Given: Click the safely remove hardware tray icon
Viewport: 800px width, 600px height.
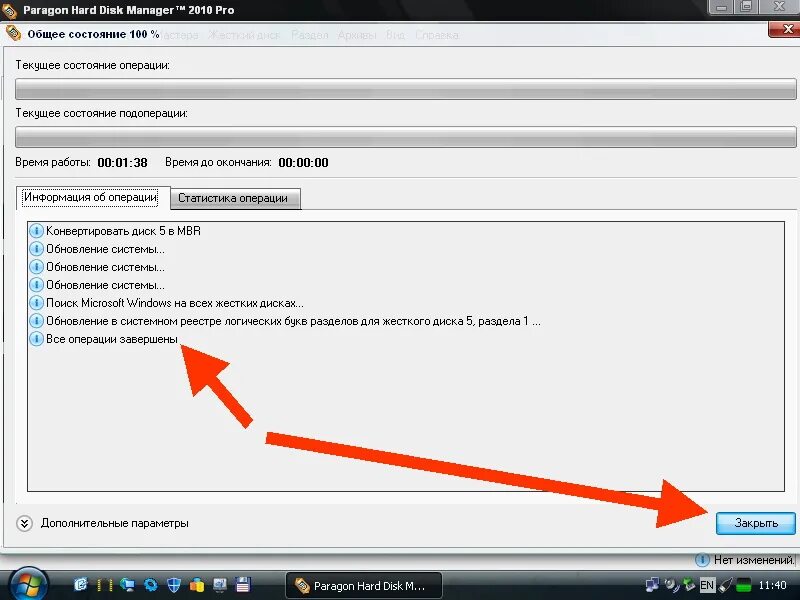Looking at the screenshot, I should click(x=689, y=585).
